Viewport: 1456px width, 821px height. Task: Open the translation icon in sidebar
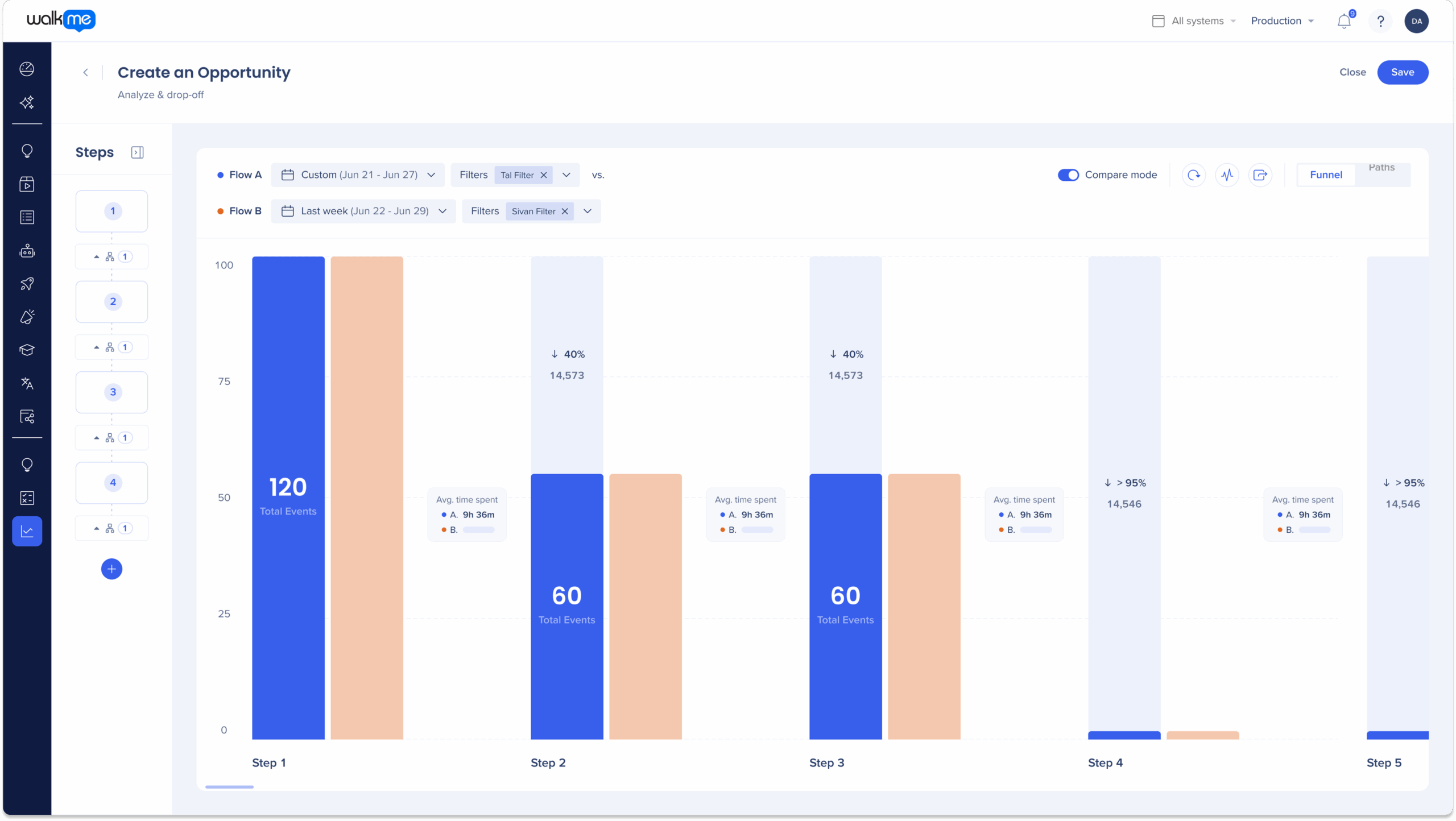click(x=27, y=384)
